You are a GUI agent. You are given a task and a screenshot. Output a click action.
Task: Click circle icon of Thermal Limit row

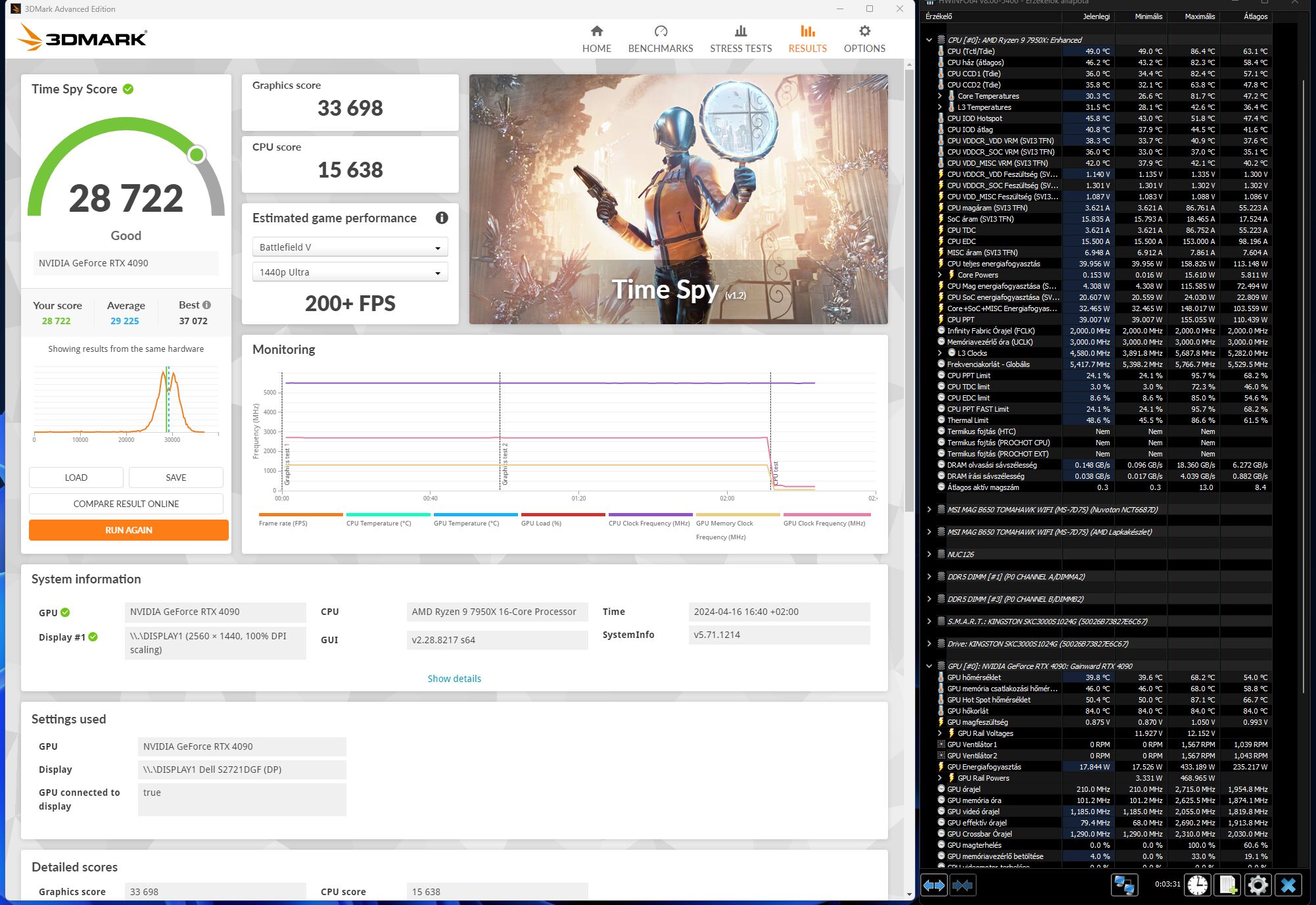tap(941, 420)
